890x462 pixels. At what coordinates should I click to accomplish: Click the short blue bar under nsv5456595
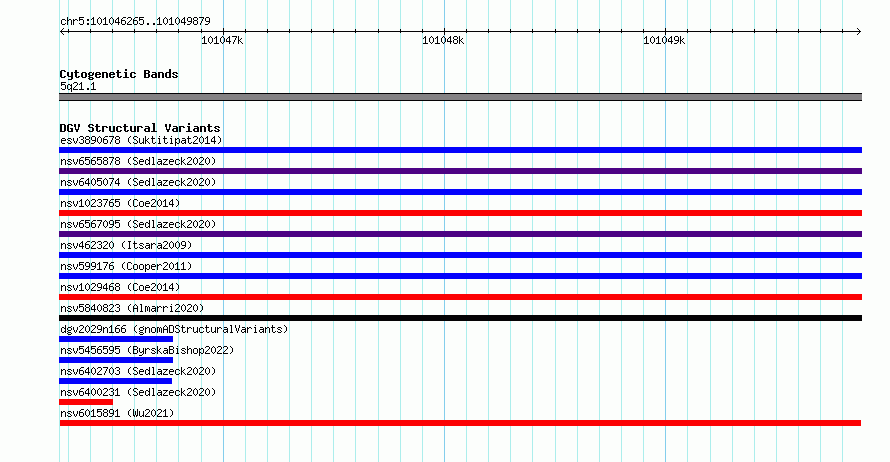pyautogui.click(x=116, y=360)
